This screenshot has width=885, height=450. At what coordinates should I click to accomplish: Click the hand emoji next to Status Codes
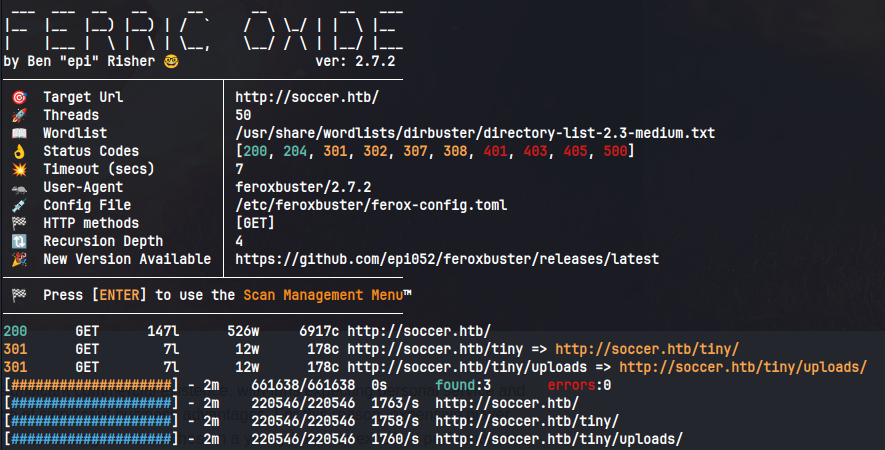click(x=18, y=151)
